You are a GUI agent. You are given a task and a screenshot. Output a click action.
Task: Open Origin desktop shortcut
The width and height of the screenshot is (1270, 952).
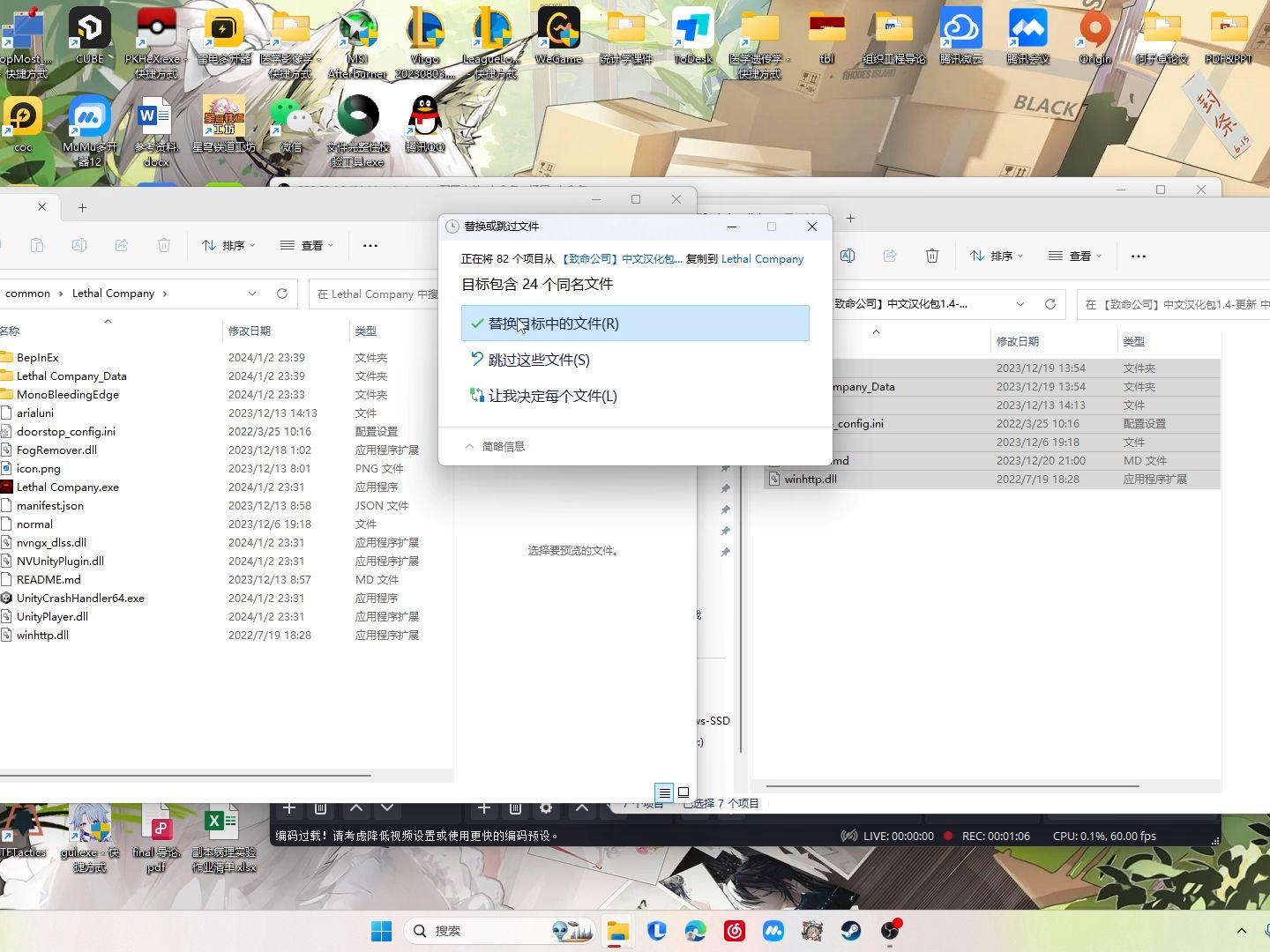(x=1095, y=35)
